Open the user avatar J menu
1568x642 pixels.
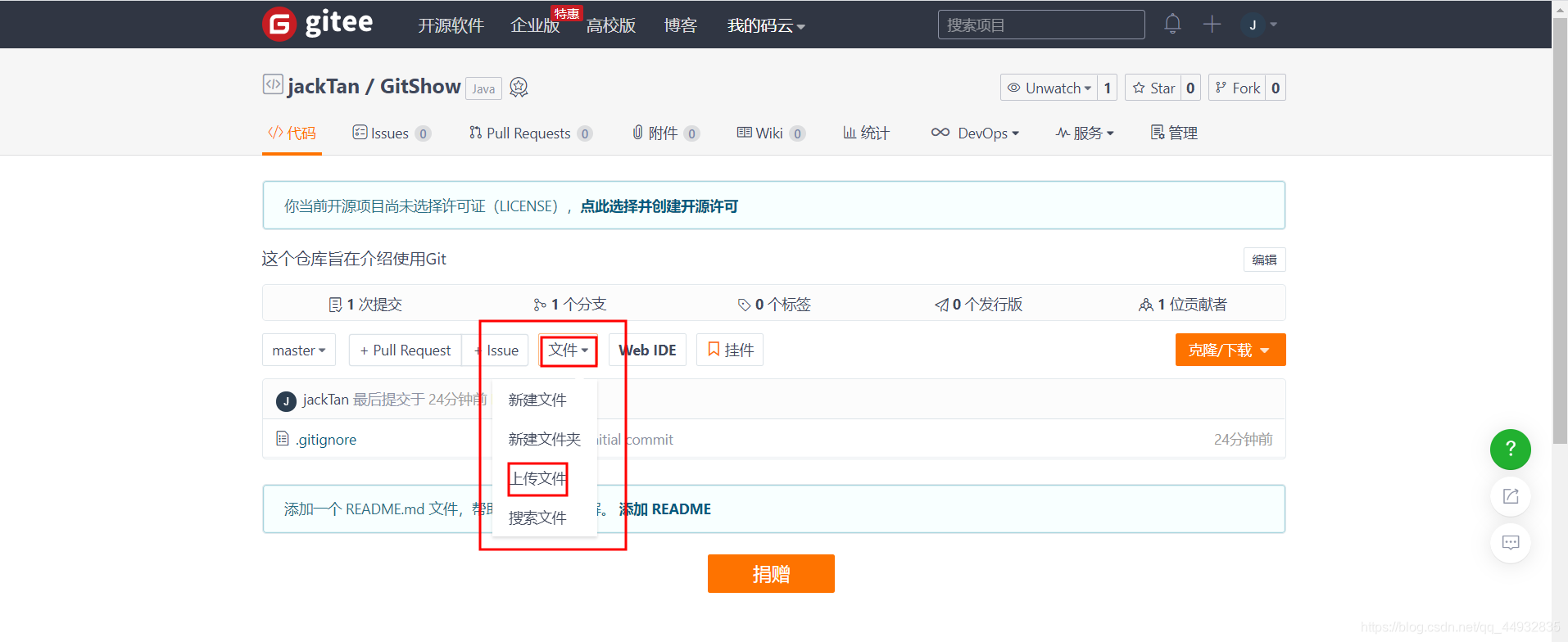pos(1252,25)
